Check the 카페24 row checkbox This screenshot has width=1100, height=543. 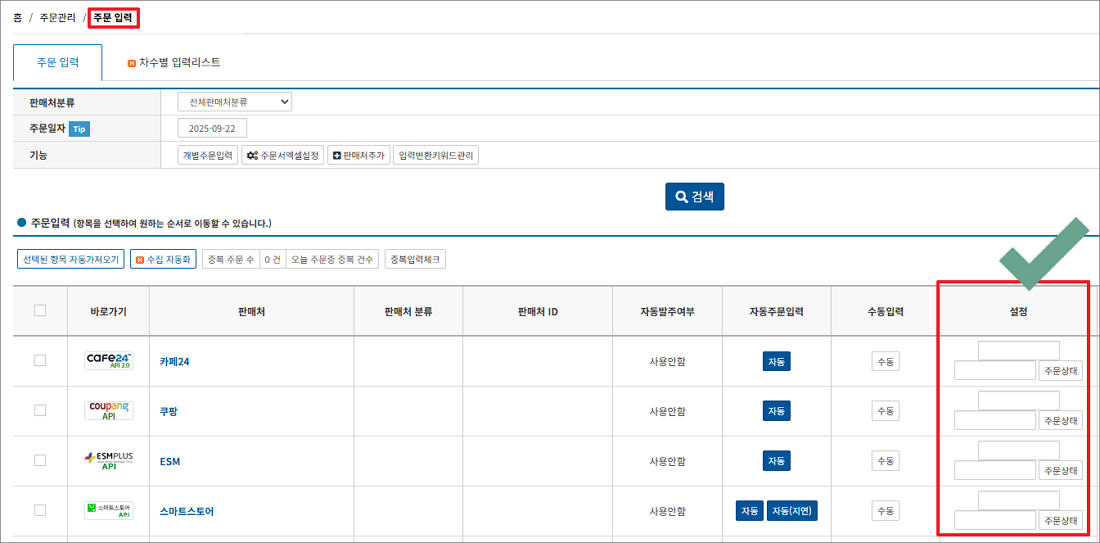tap(40, 361)
